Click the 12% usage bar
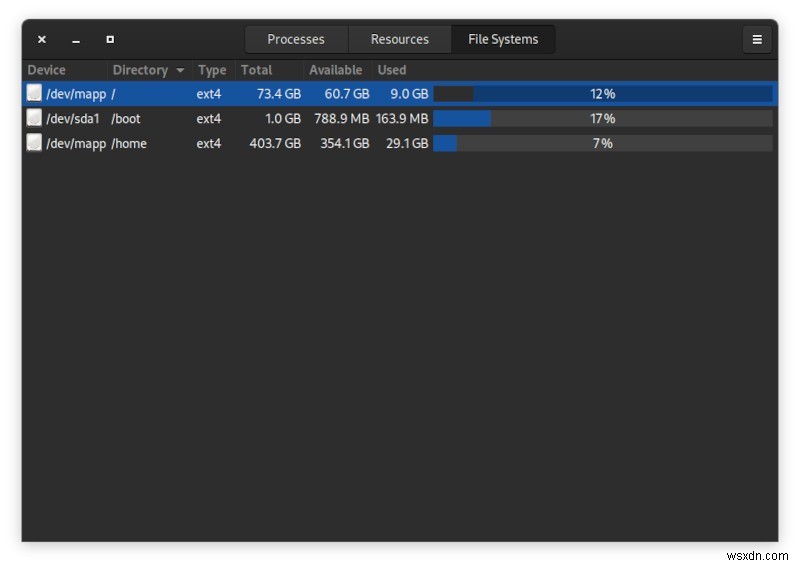This screenshot has width=800, height=566. 603,94
